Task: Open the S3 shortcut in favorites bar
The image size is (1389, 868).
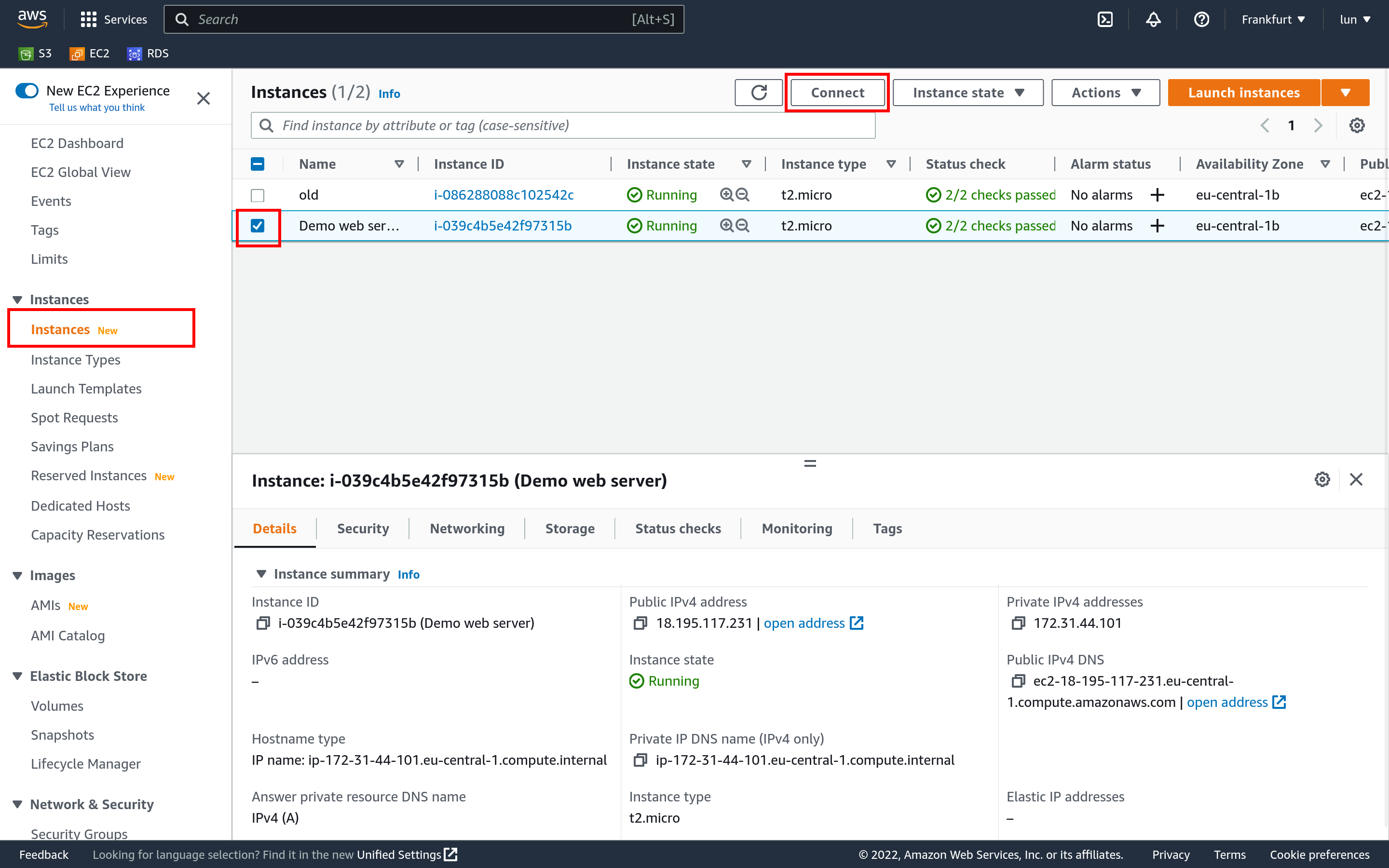Action: [x=36, y=54]
